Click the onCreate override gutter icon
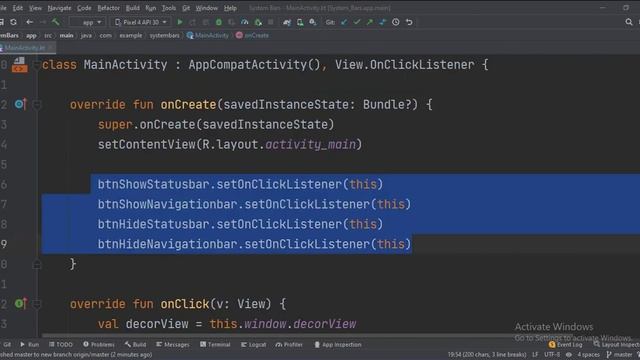The height and width of the screenshot is (360, 640). point(20,104)
